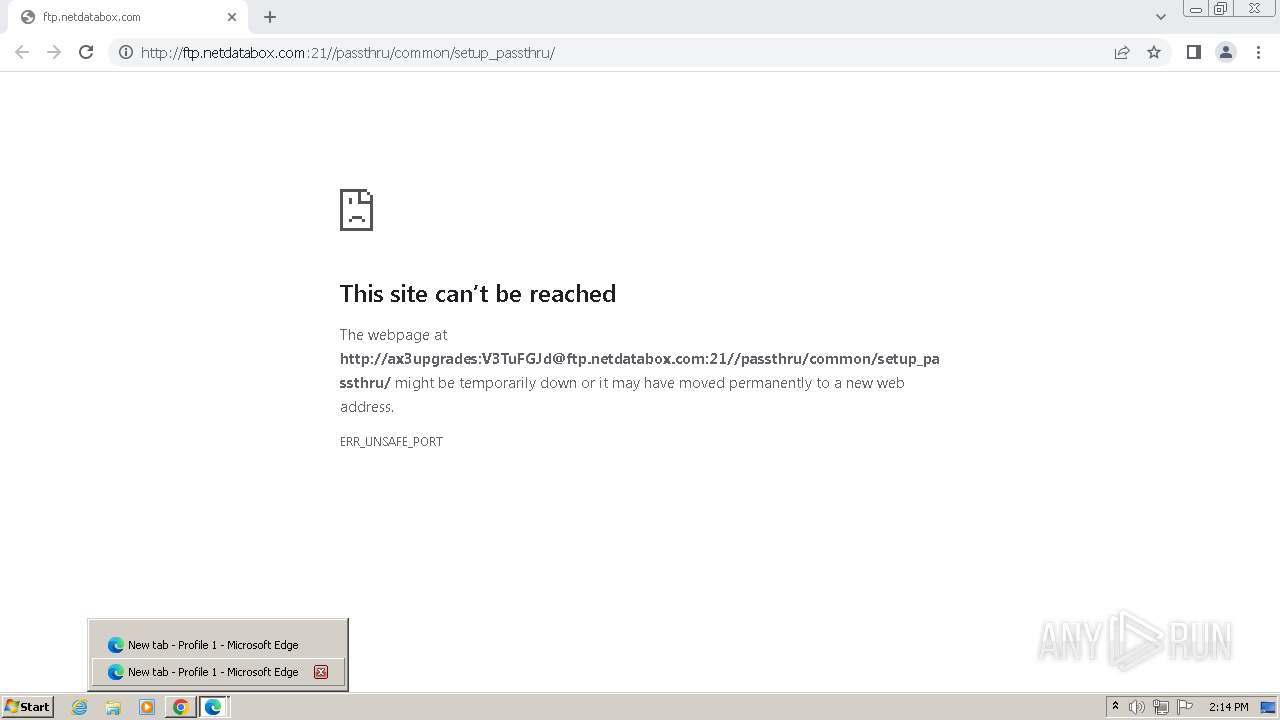The image size is (1280, 720).
Task: Select the URL in the address bar
Action: (x=348, y=53)
